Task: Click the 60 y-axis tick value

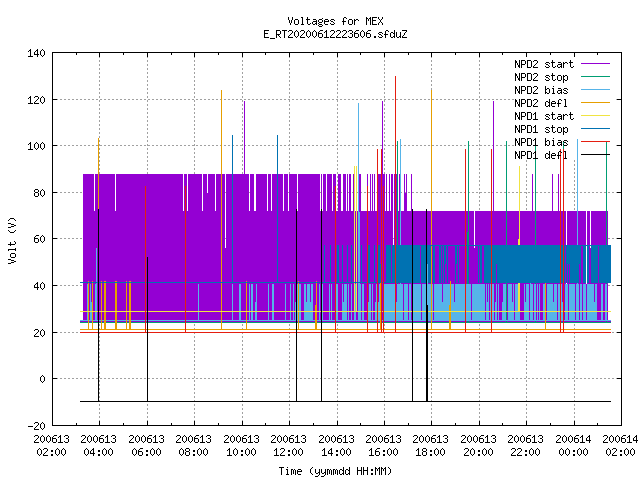Action: pos(39,239)
